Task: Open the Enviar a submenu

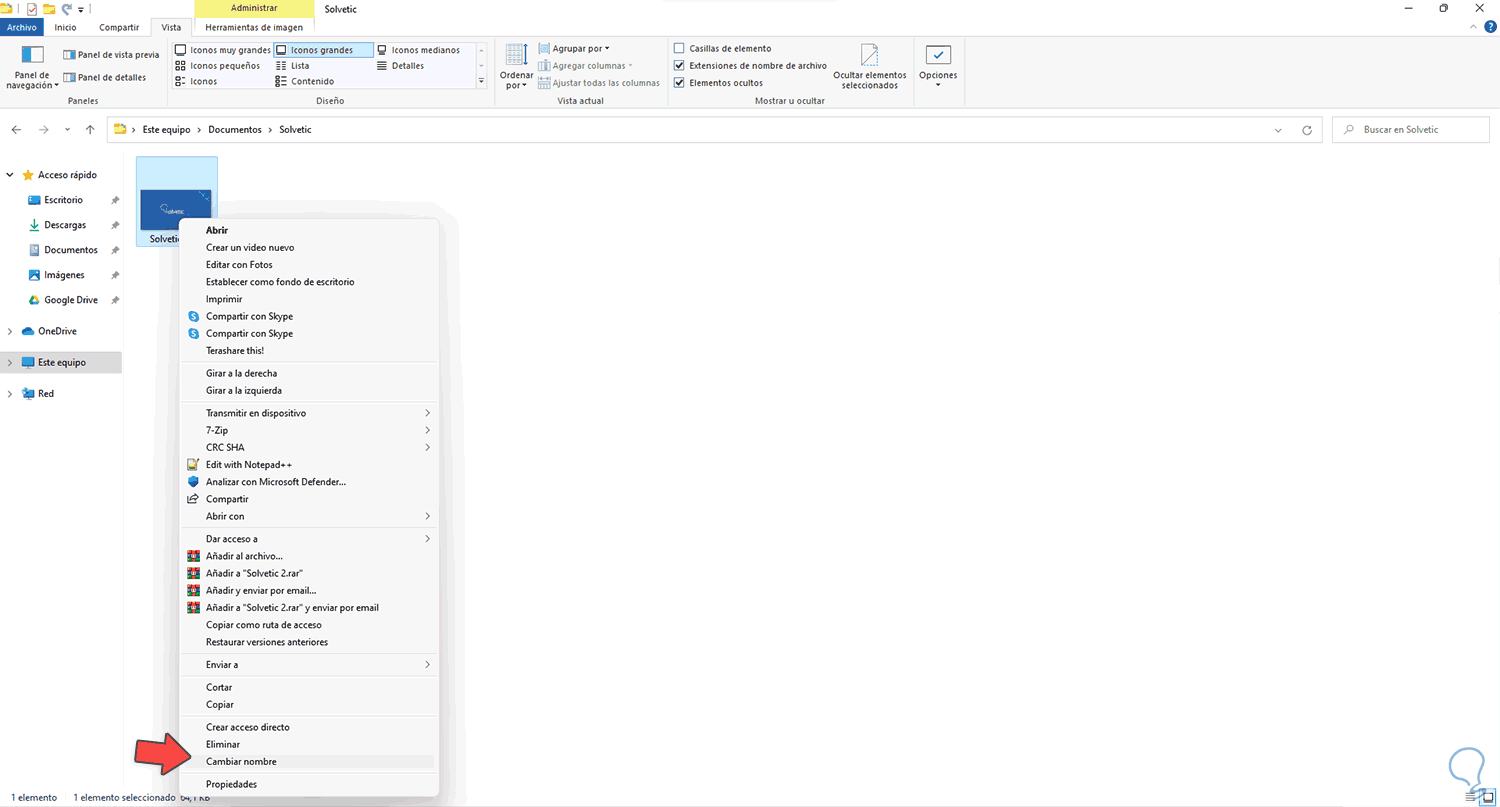Action: click(308, 664)
